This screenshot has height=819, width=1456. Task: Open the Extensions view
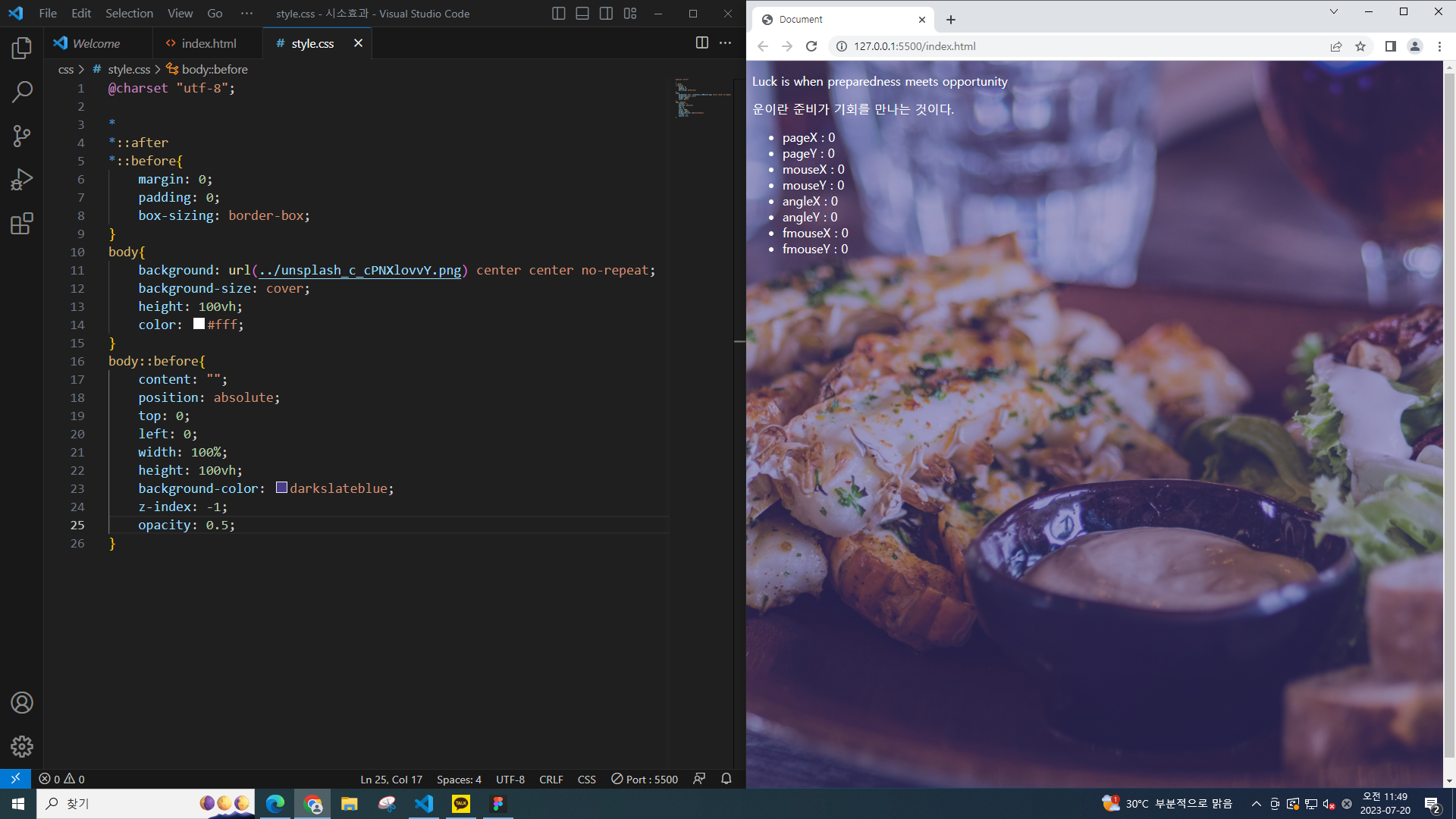point(22,224)
